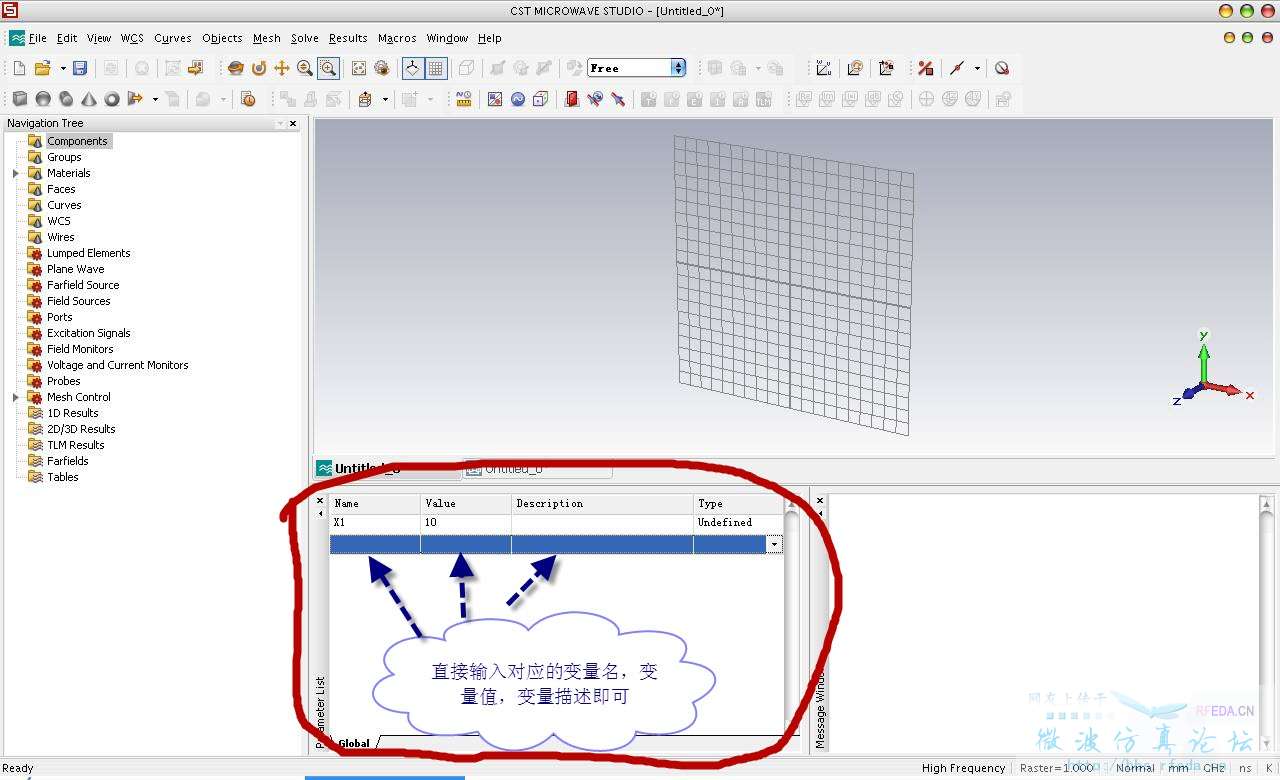
Task: Open boundary conditions settings
Action: tap(541, 99)
